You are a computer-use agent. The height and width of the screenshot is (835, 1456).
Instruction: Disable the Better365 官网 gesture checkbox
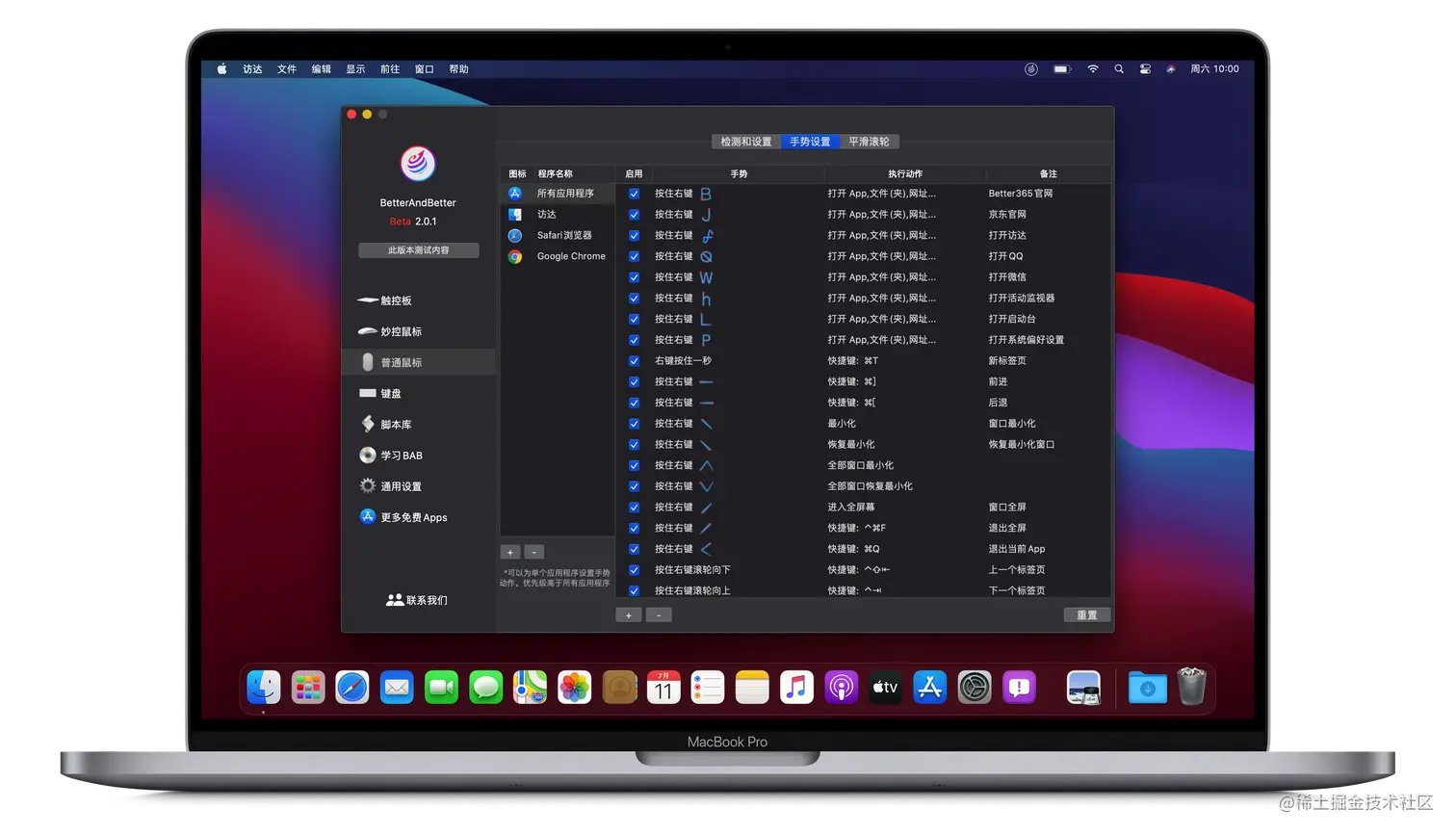pyautogui.click(x=634, y=194)
